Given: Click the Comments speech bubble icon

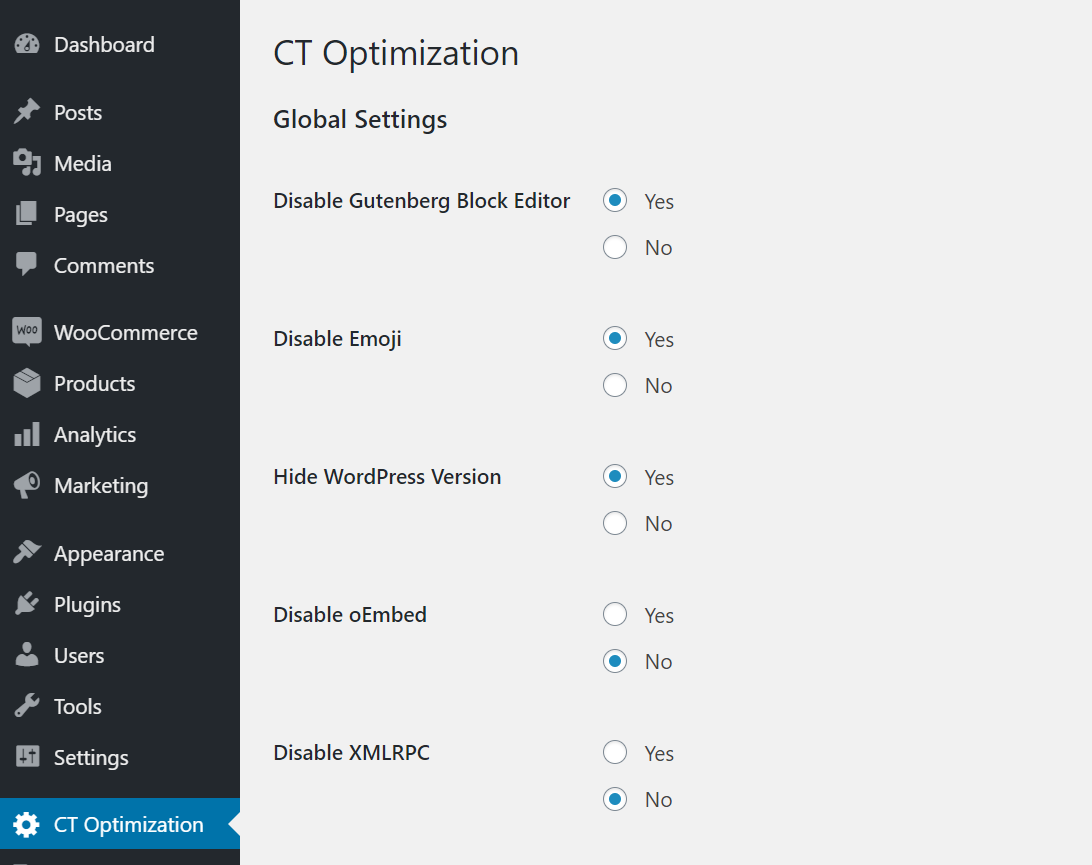Looking at the screenshot, I should pyautogui.click(x=27, y=265).
